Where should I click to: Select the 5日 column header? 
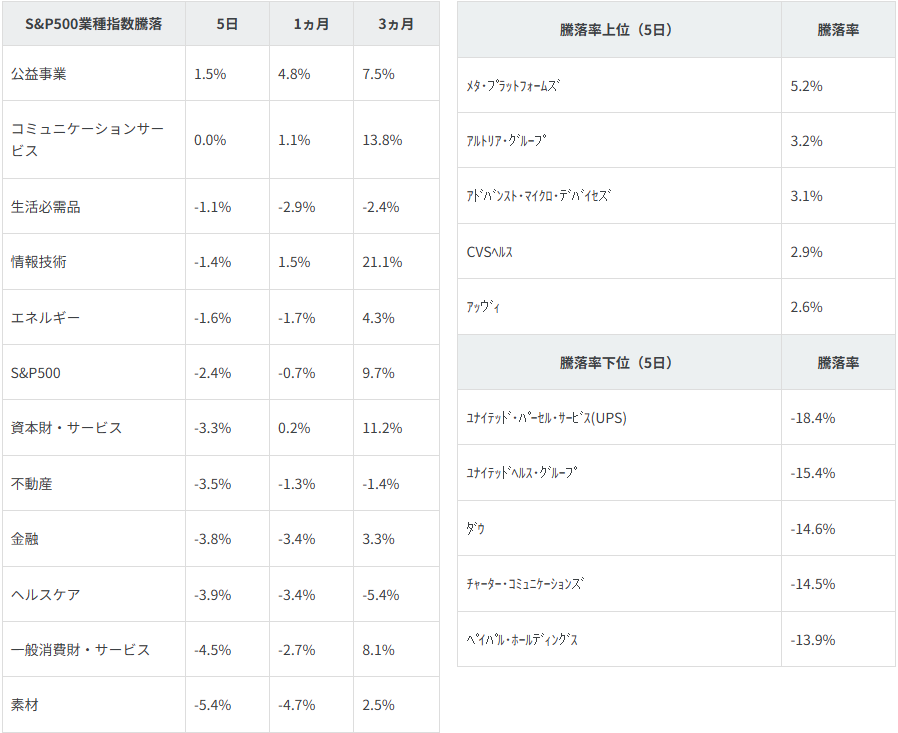[227, 24]
